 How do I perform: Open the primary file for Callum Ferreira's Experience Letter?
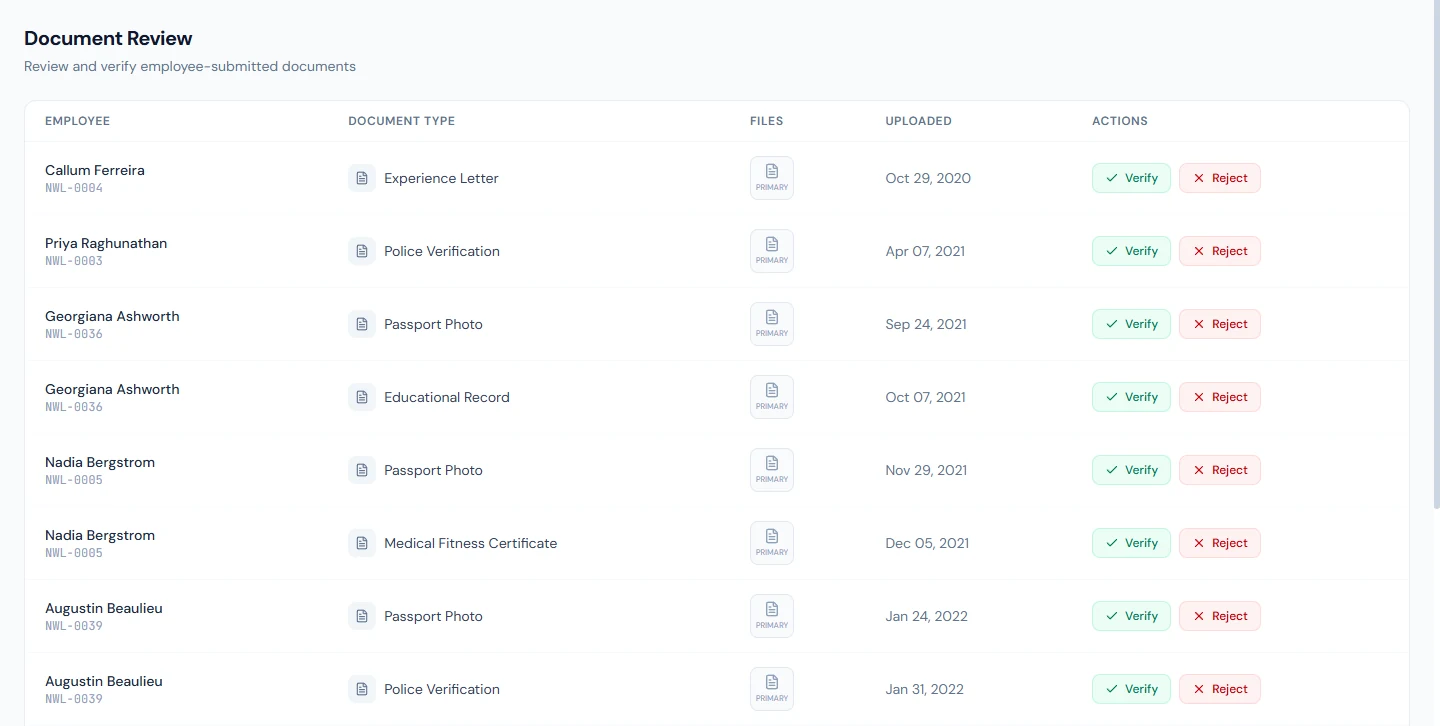(772, 178)
